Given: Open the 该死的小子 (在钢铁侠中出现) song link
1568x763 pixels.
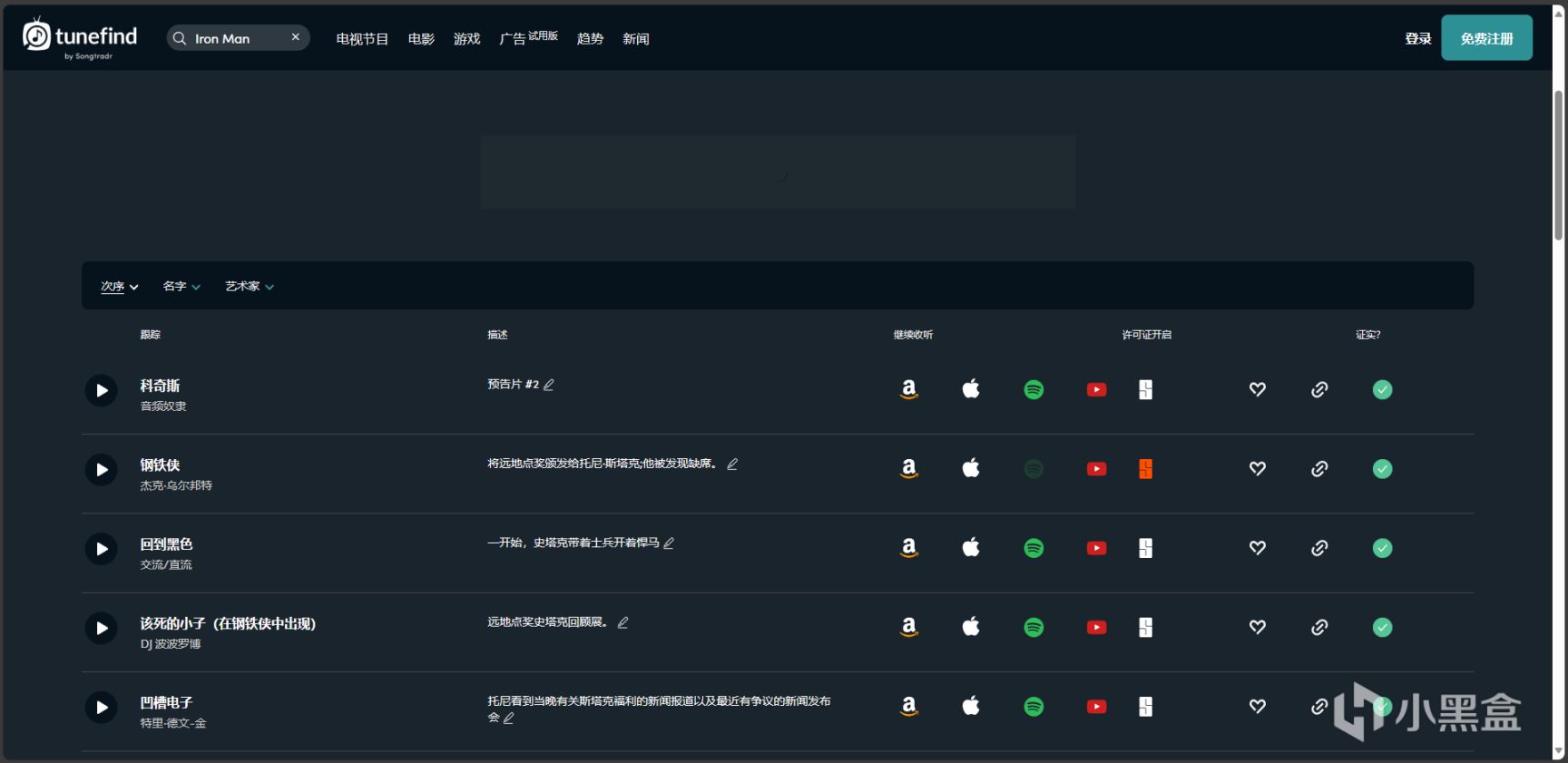Looking at the screenshot, I should (x=228, y=623).
